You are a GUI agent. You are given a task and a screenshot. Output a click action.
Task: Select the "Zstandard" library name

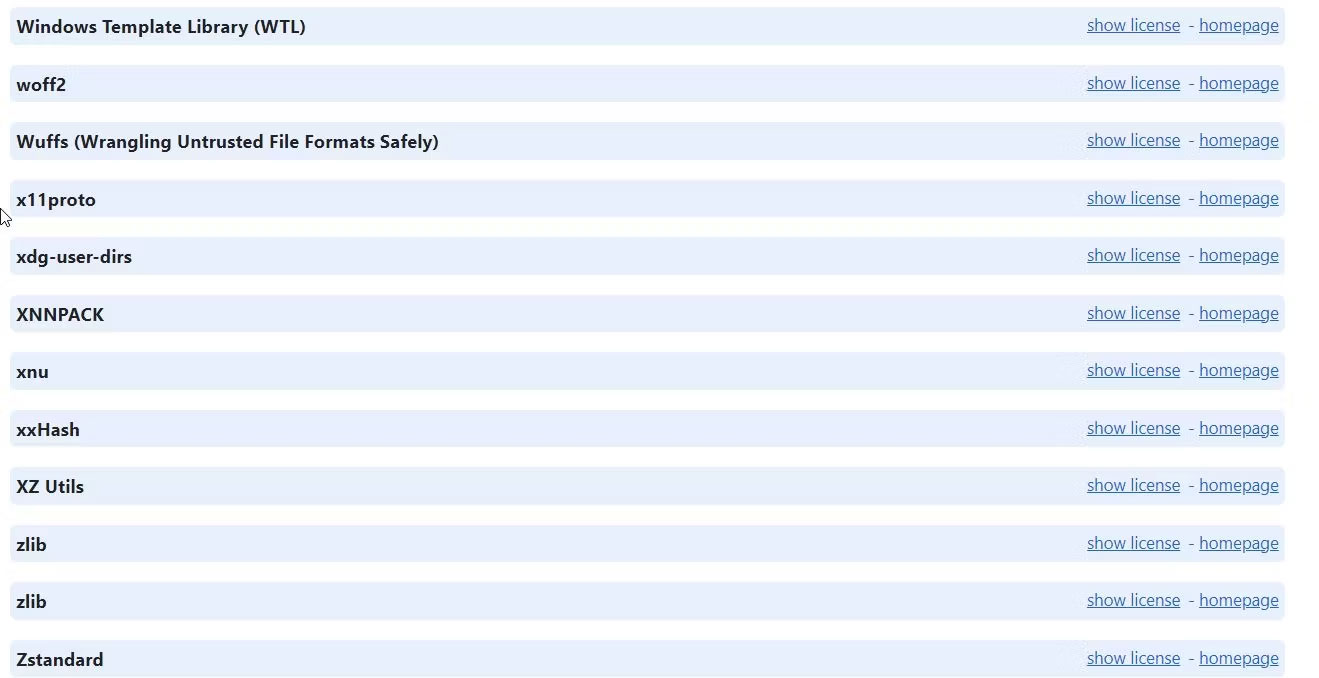(x=60, y=660)
